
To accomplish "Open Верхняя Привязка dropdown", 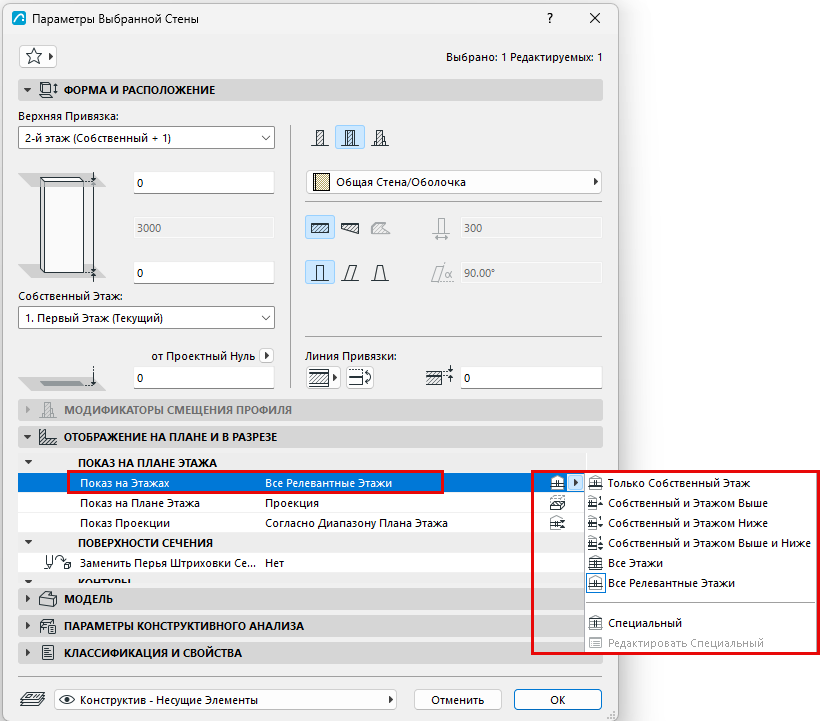I will tap(146, 138).
